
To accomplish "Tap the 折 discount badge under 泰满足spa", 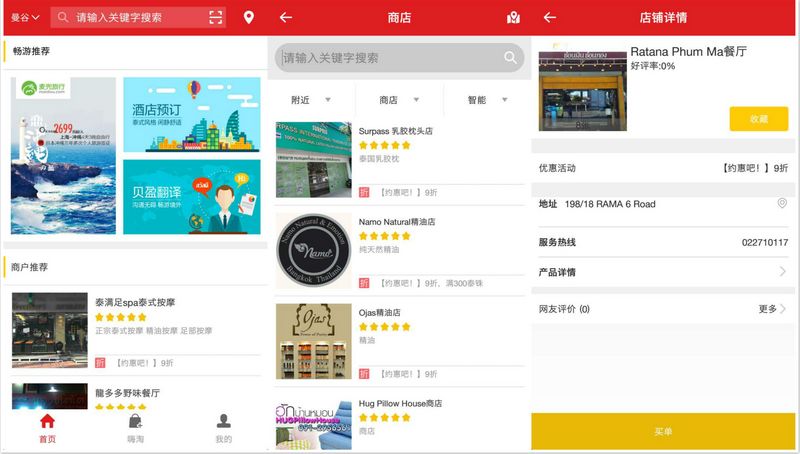I will [100, 363].
